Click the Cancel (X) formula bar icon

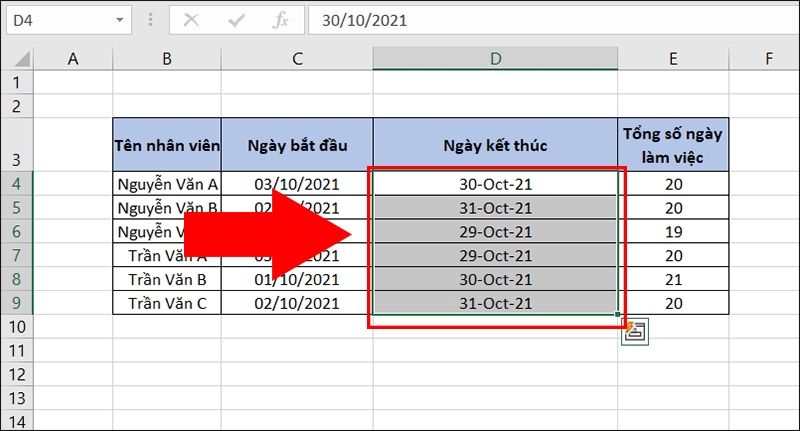coord(191,20)
